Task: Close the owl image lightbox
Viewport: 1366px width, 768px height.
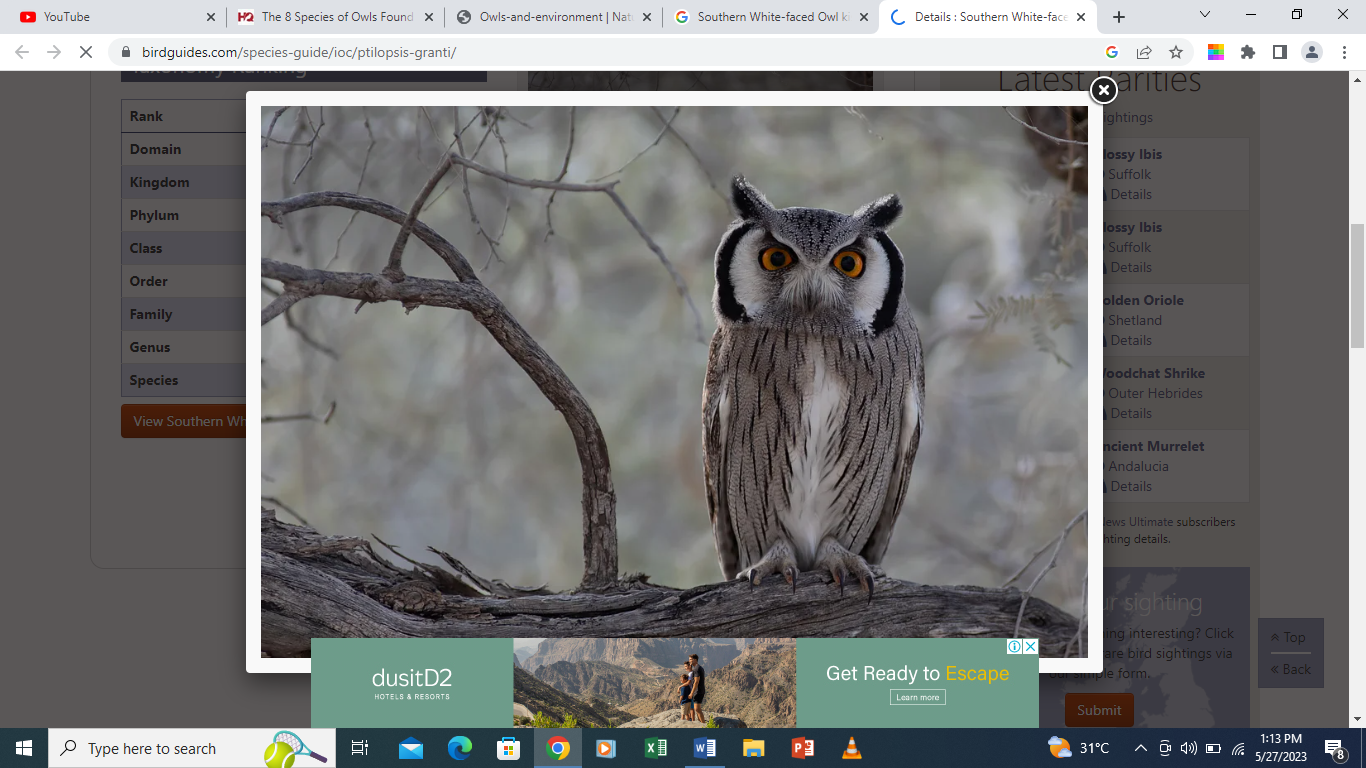Action: [x=1103, y=91]
